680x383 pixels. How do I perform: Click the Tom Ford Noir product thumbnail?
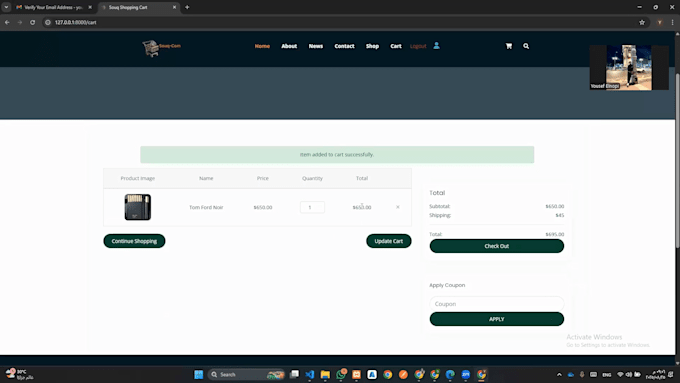point(137,207)
